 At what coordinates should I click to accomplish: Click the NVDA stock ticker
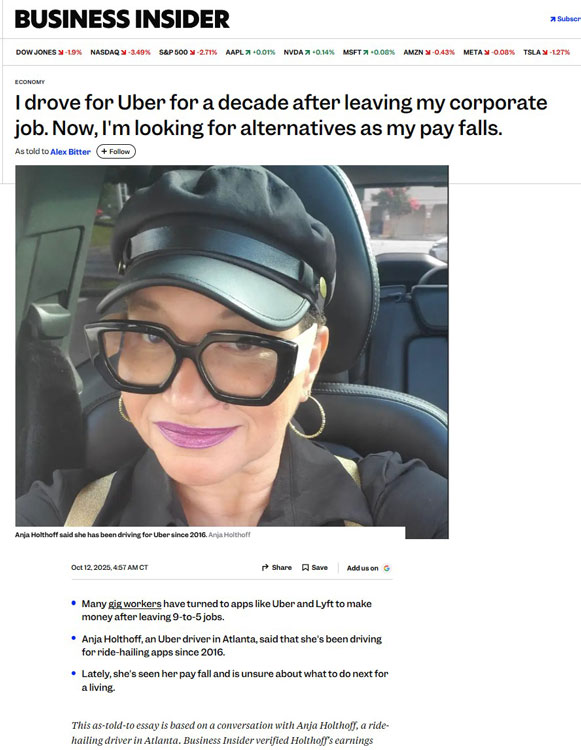click(x=309, y=52)
